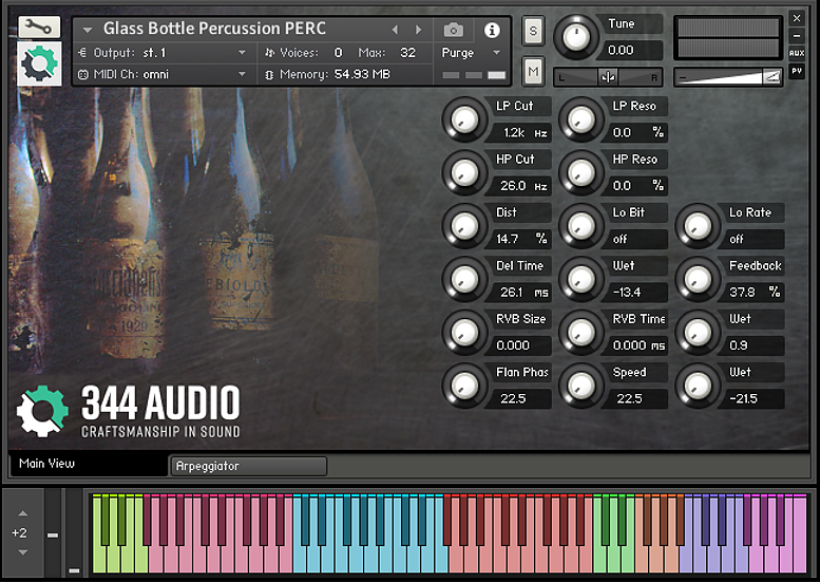
Task: Click the LP Reso knob
Action: coord(581,120)
